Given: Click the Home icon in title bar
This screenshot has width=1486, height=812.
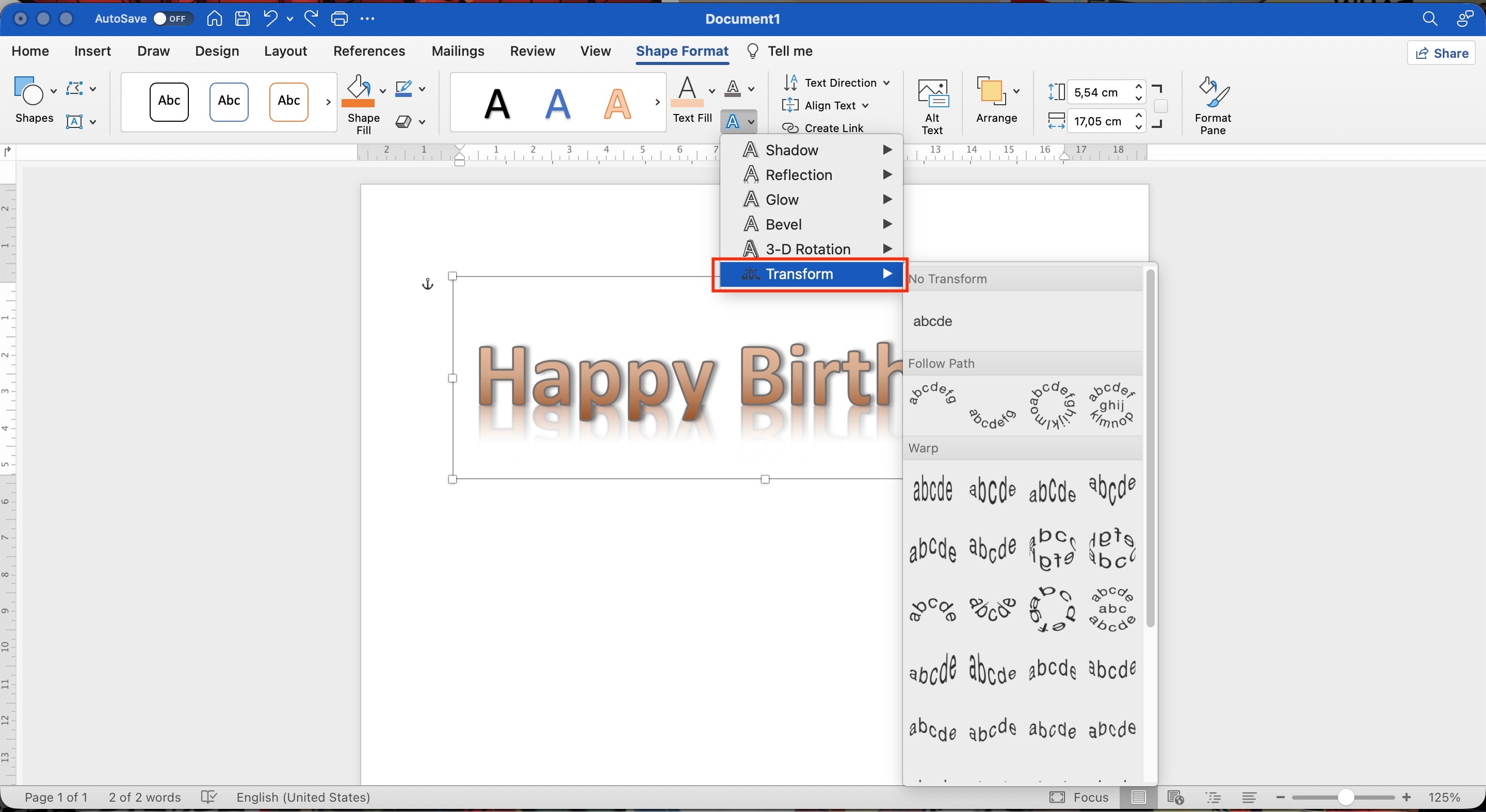Looking at the screenshot, I should [214, 19].
